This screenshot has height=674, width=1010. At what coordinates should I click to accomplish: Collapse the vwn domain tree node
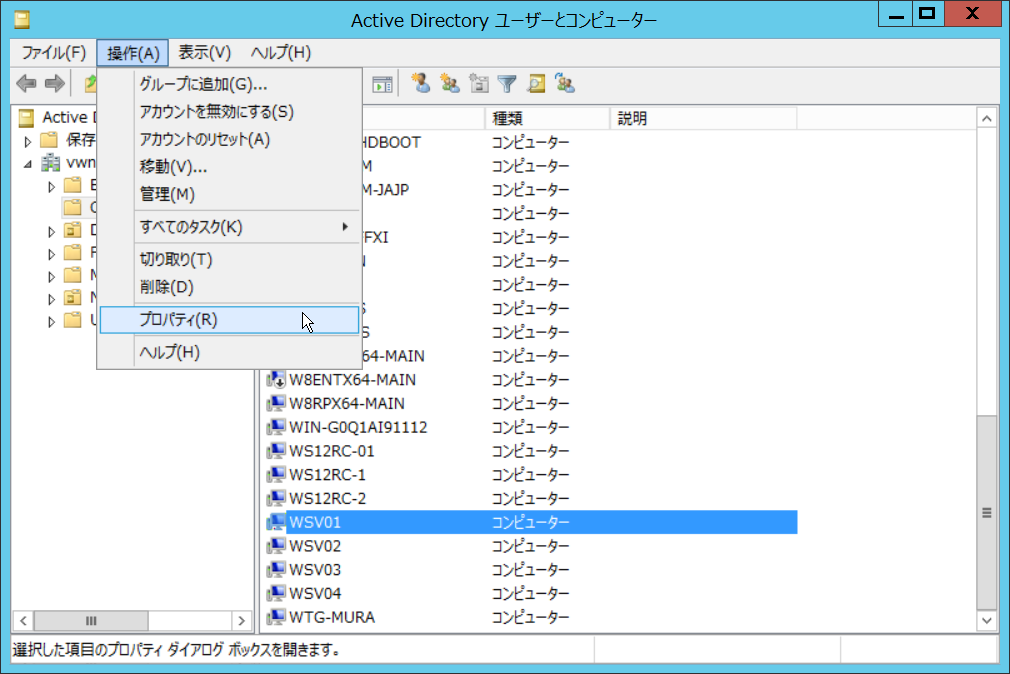click(x=28, y=164)
